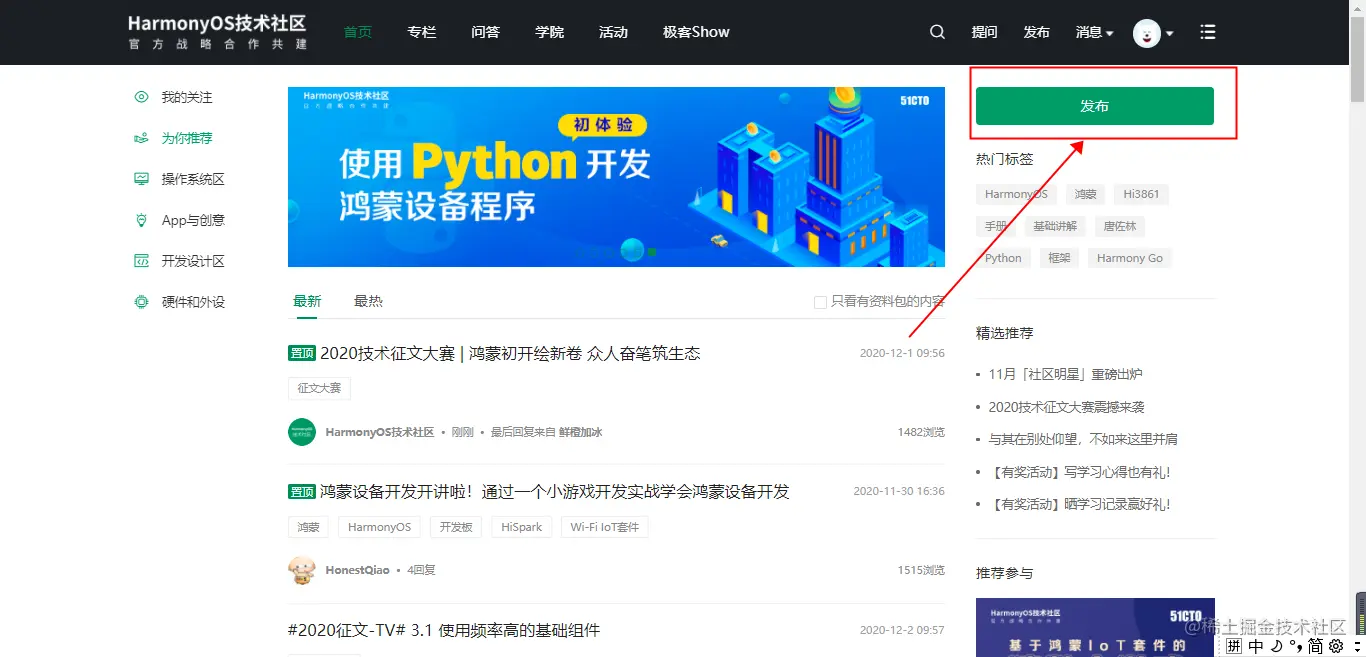The height and width of the screenshot is (657, 1366).
Task: Click HonestQiao author name
Action: [358, 570]
